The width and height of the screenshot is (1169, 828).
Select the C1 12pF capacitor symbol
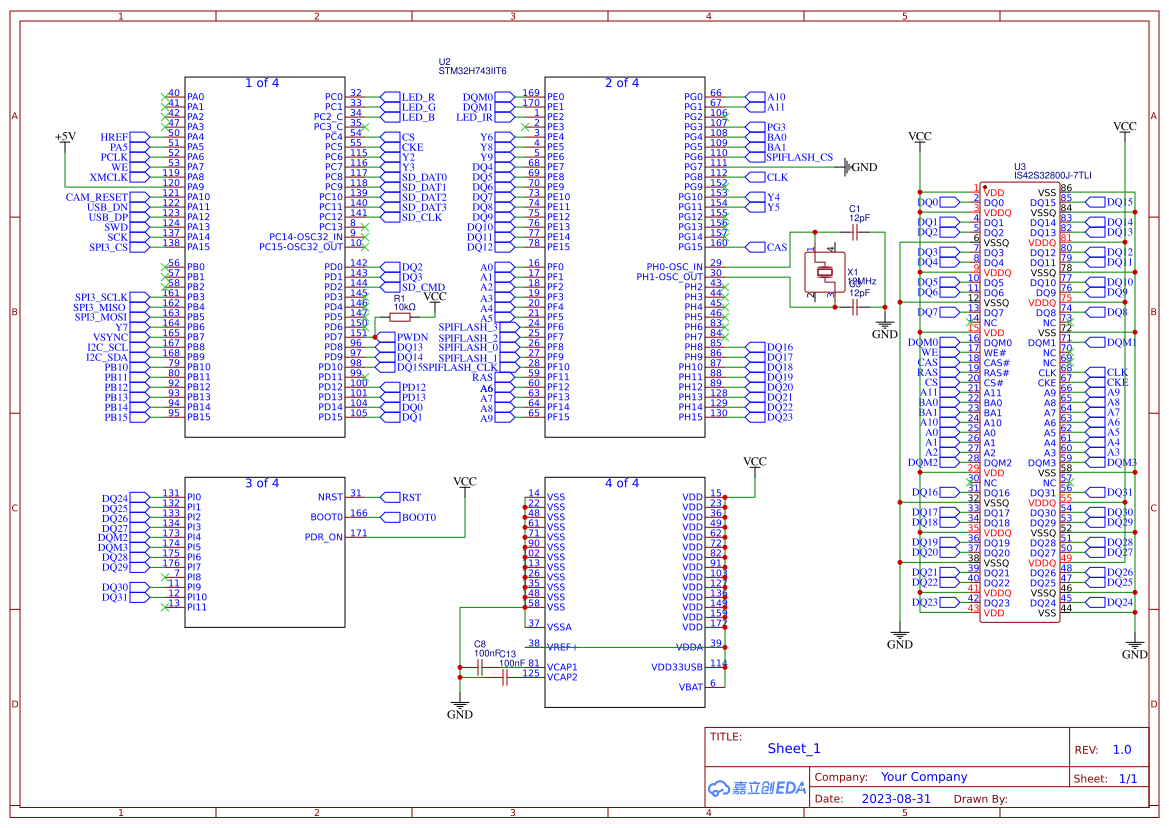(x=855, y=232)
